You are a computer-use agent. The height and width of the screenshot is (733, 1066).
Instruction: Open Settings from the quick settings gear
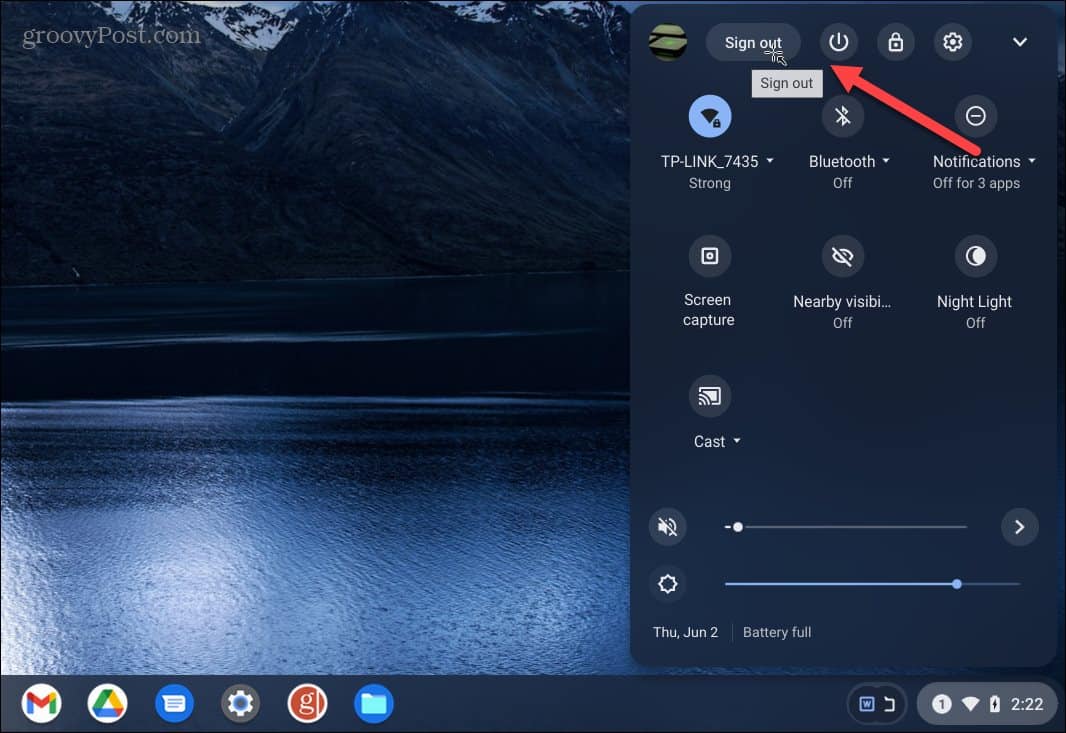pyautogui.click(x=952, y=42)
